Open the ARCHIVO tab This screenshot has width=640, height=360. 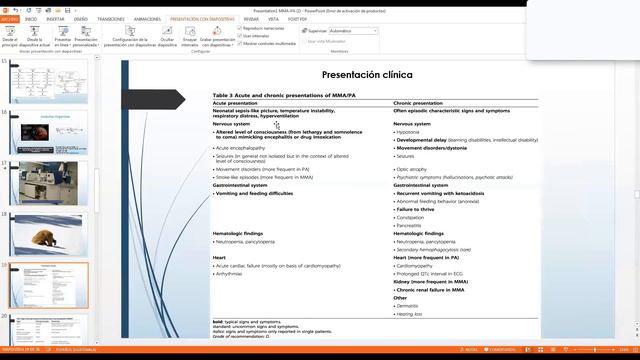click(10, 19)
